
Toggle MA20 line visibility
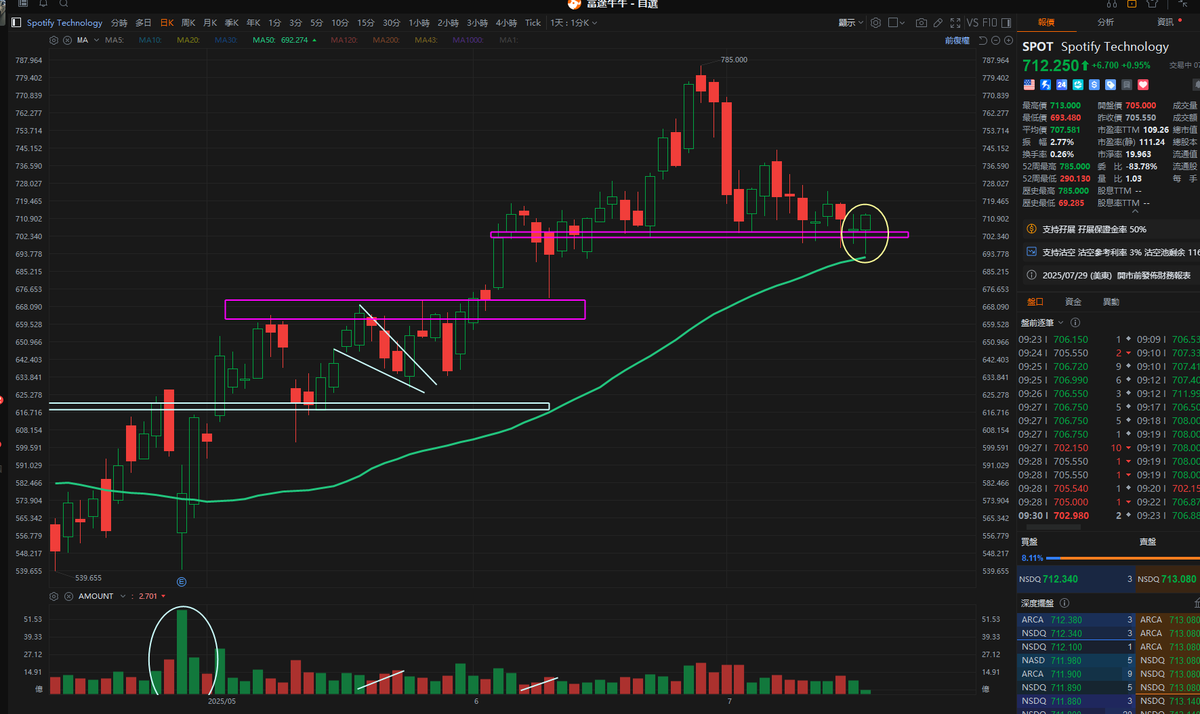[188, 40]
